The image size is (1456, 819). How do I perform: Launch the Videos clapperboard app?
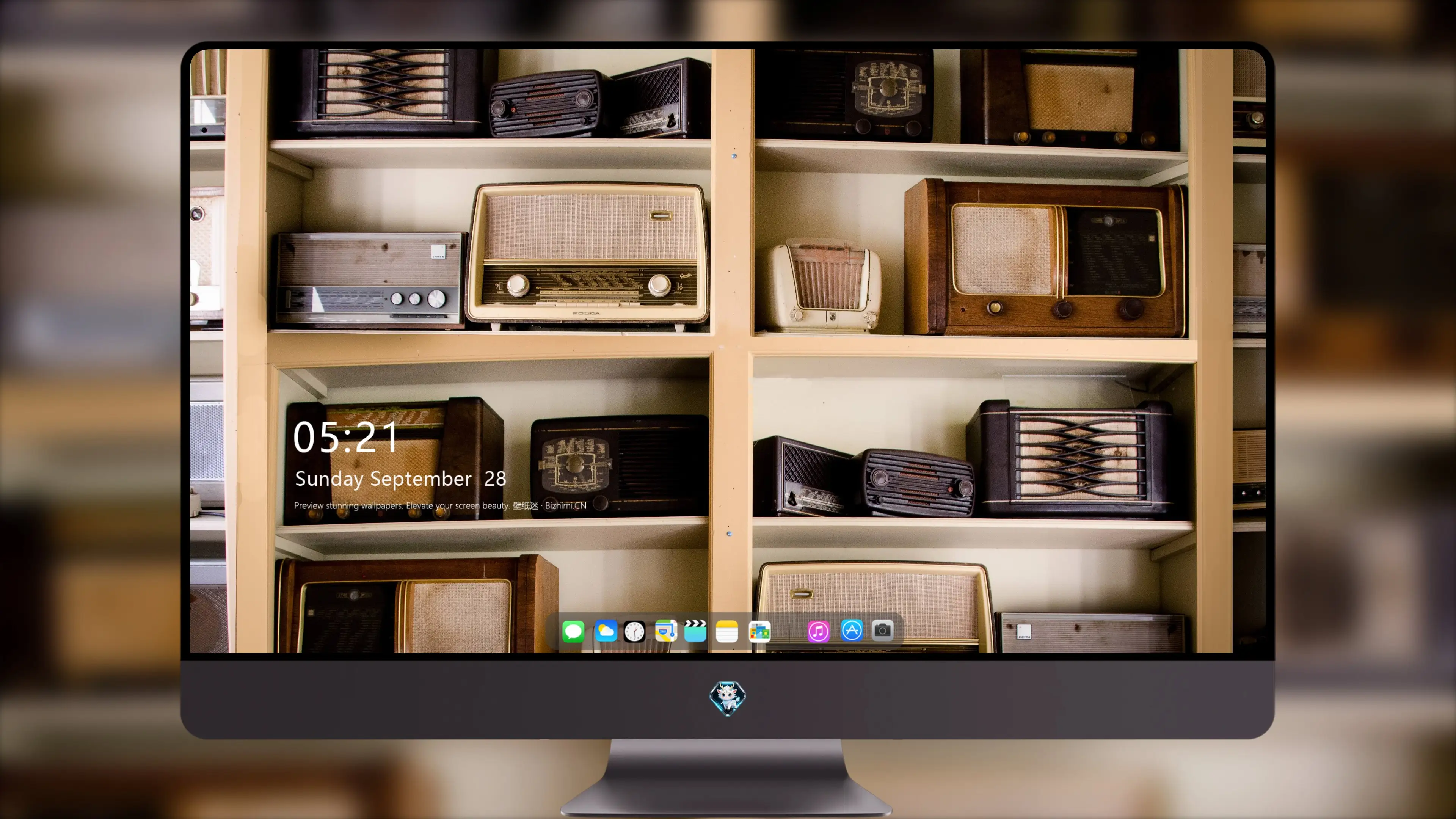695,631
